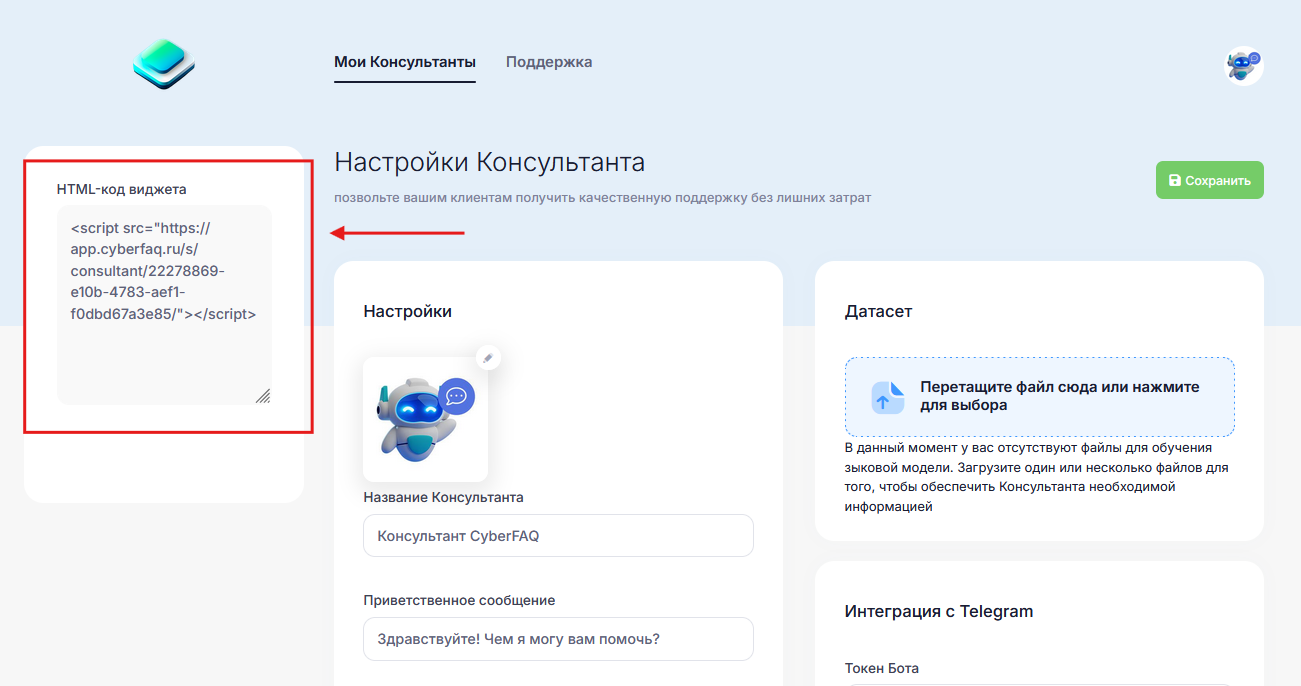Grab the widget code textarea resize handle
Viewport: 1301px width, 686px height.
263,396
